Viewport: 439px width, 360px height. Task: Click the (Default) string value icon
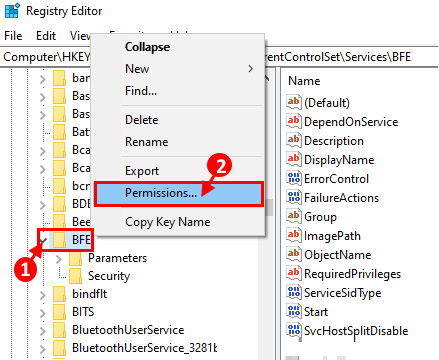[x=294, y=102]
